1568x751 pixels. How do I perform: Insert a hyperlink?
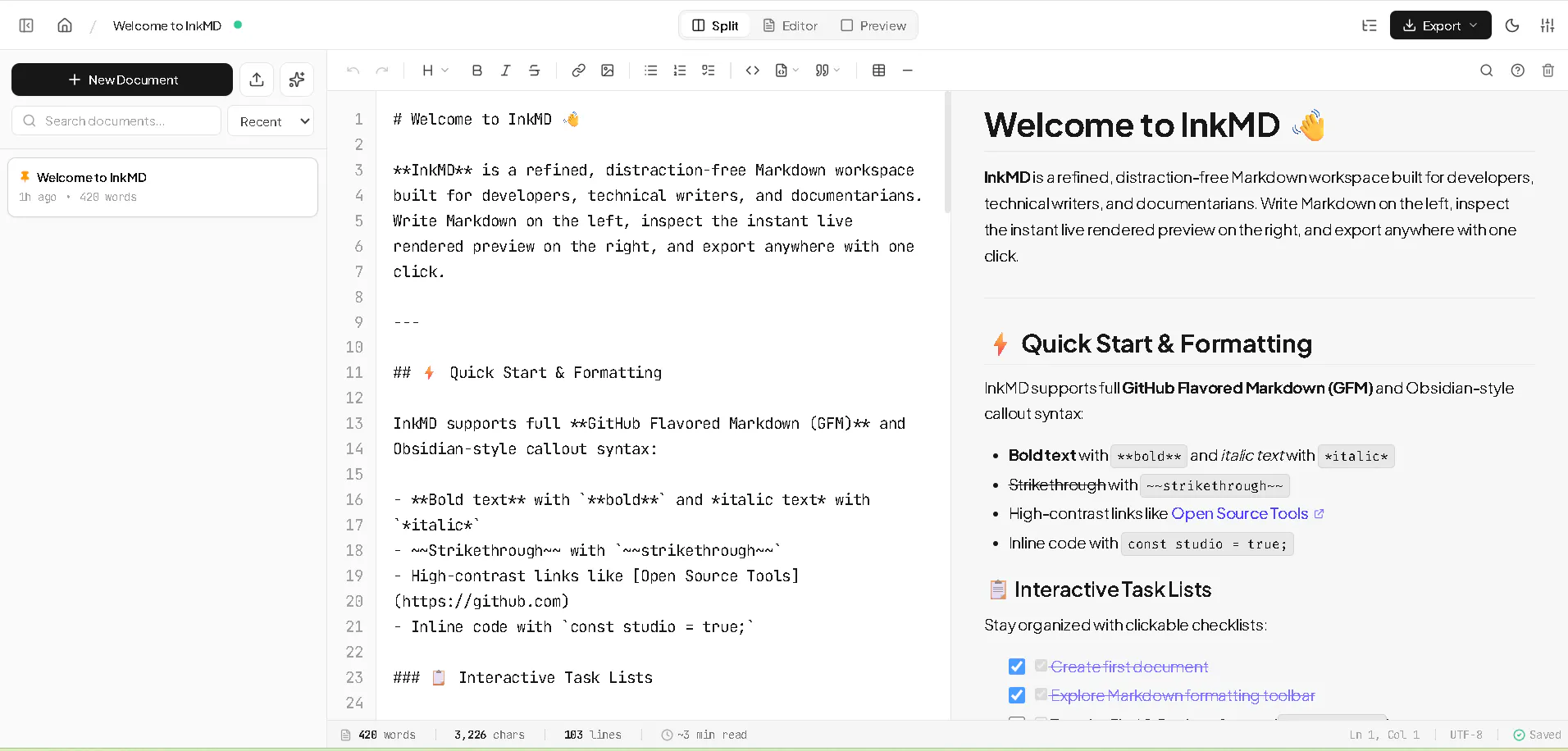pyautogui.click(x=579, y=71)
